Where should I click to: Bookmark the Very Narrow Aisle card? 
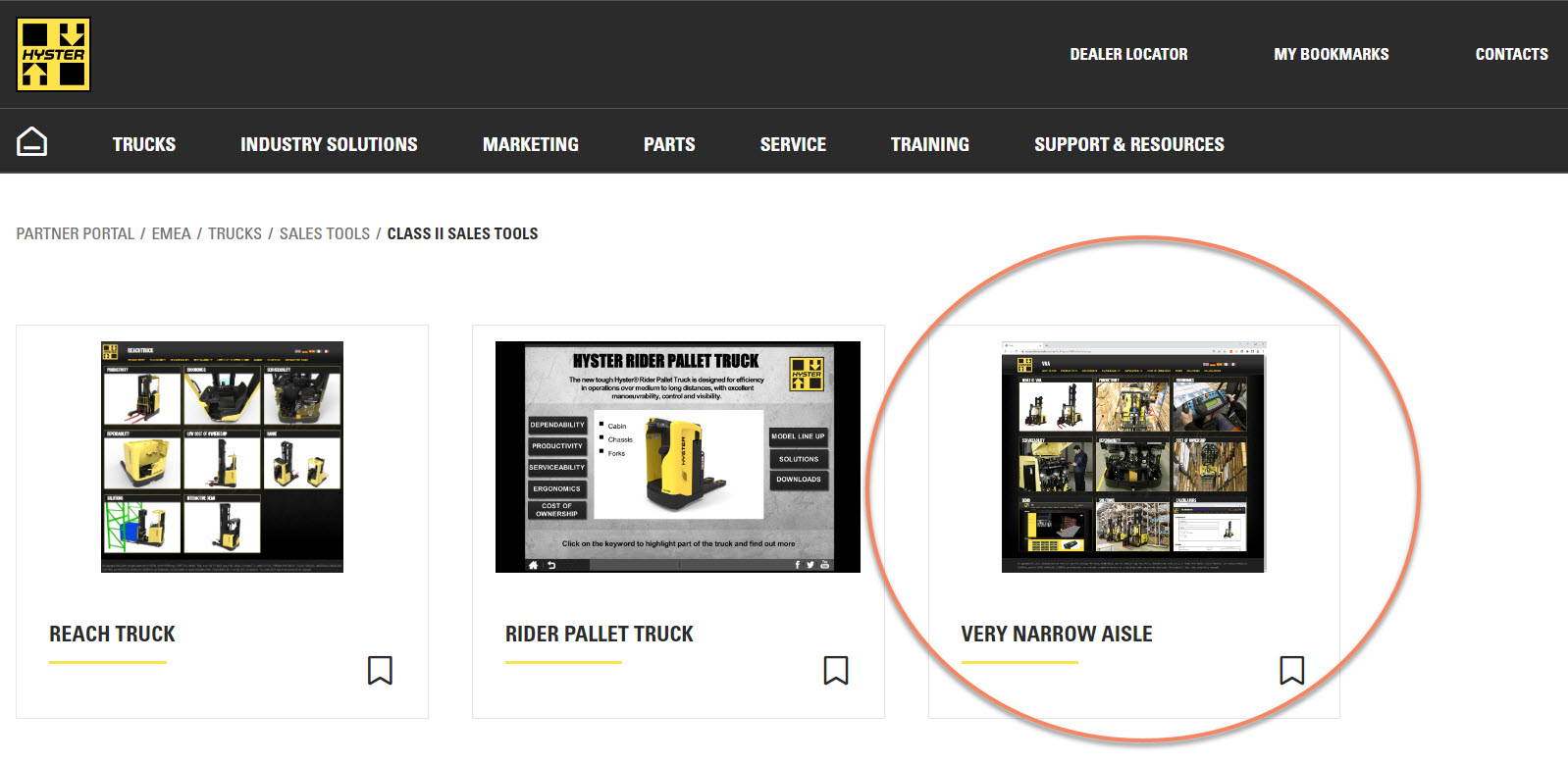click(x=1292, y=670)
